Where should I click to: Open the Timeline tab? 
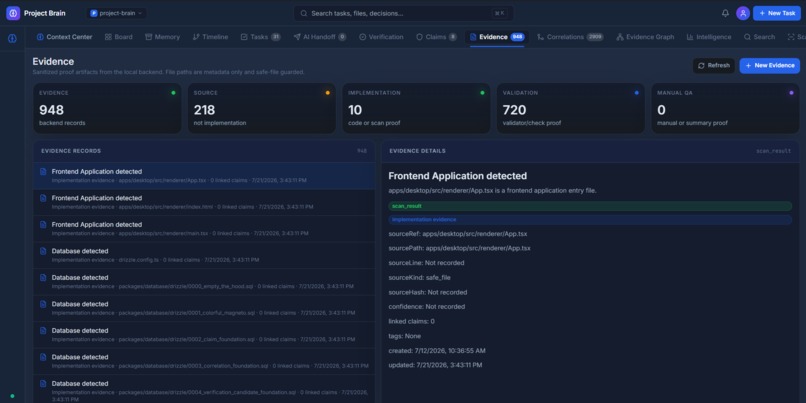coord(210,37)
